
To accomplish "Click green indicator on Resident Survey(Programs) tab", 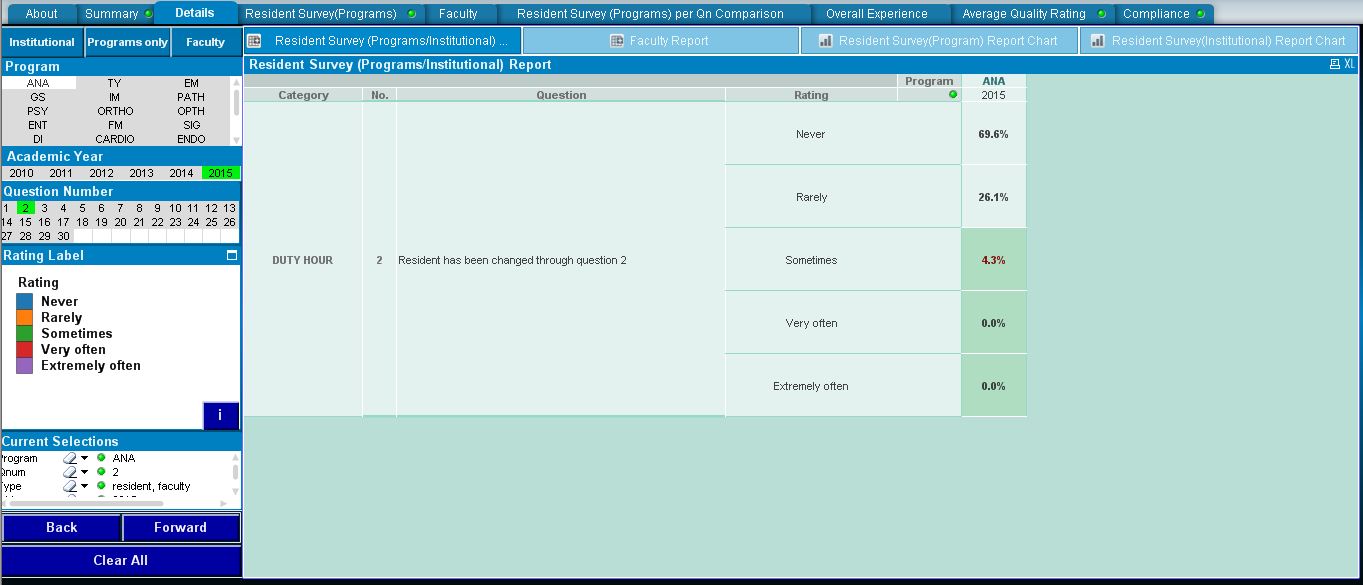I will (412, 14).
